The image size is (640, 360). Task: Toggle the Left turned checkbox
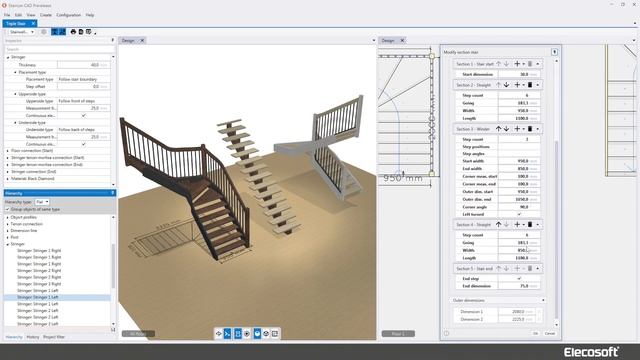[x=519, y=214]
